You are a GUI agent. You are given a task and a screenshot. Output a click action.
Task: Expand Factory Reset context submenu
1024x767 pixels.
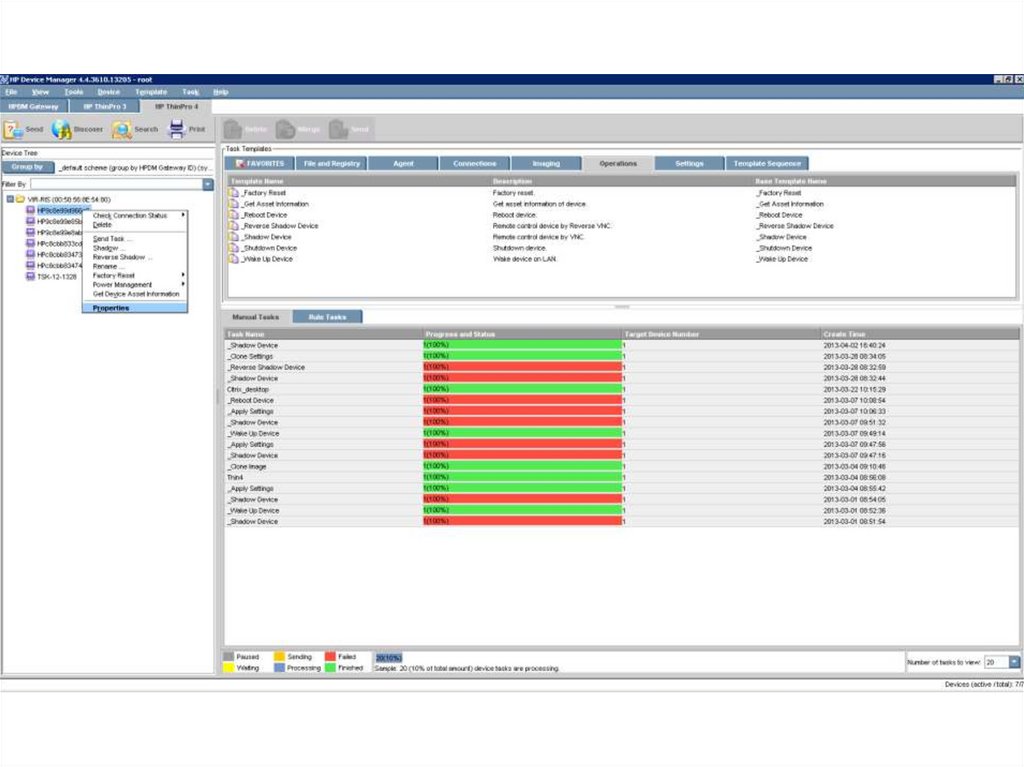pos(135,276)
